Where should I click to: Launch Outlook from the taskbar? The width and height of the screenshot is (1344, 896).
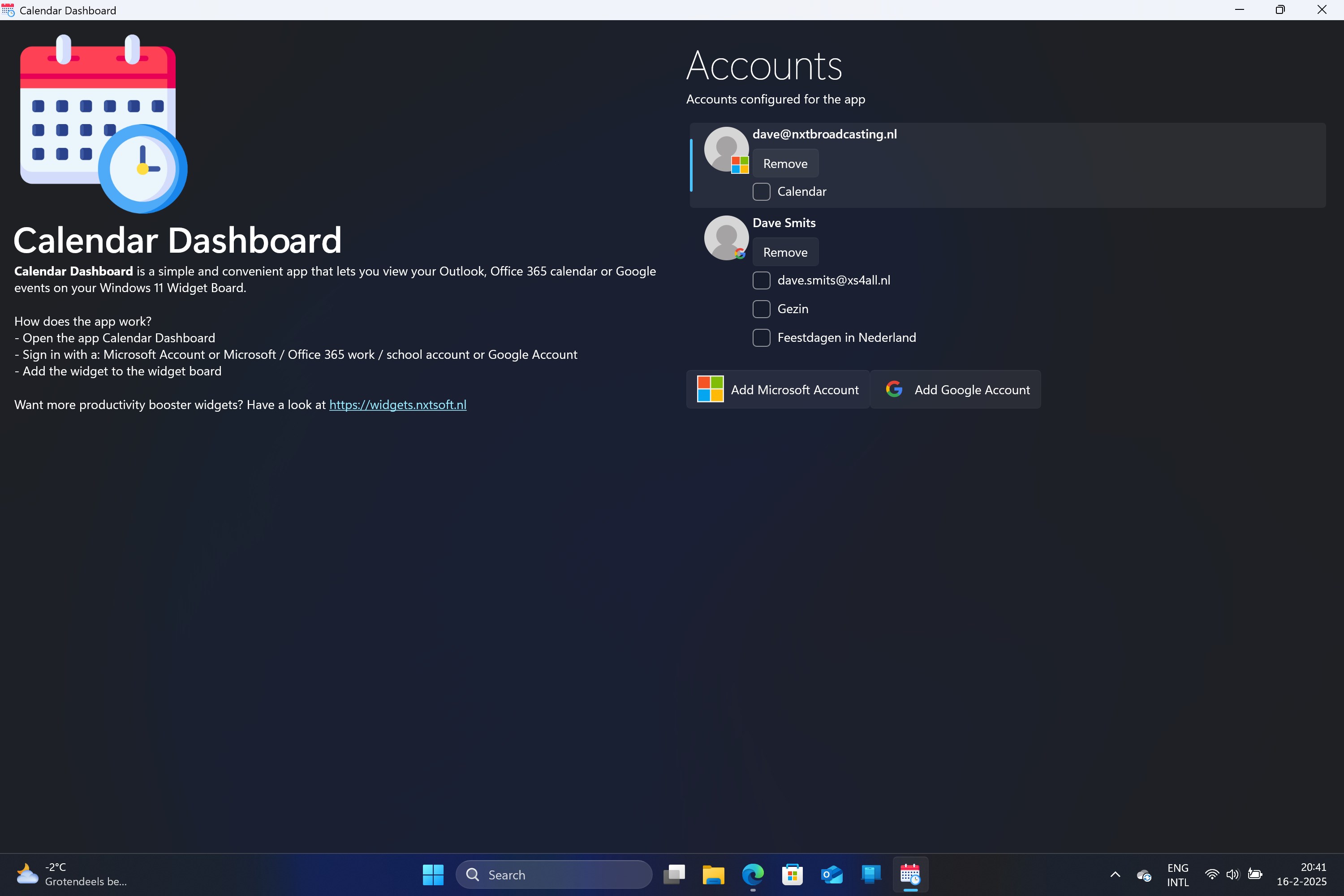point(831,874)
